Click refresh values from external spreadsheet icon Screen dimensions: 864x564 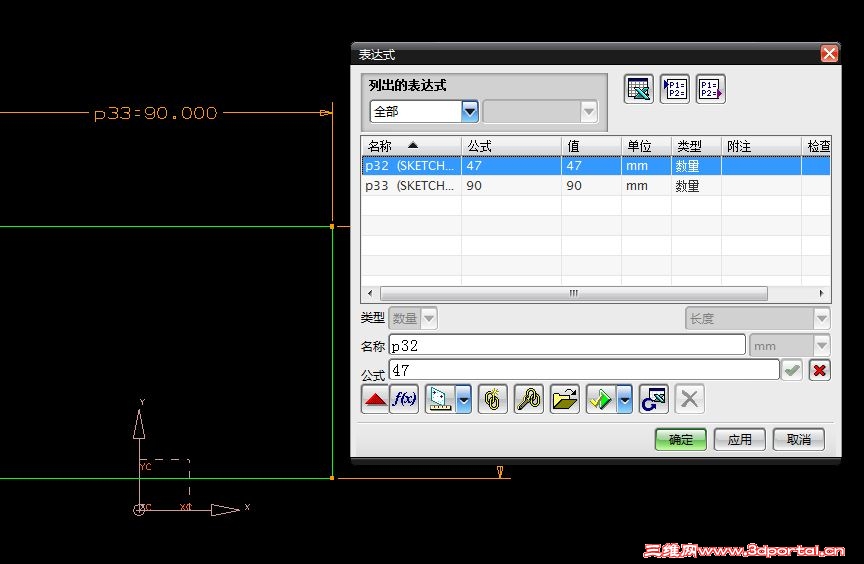coord(654,399)
